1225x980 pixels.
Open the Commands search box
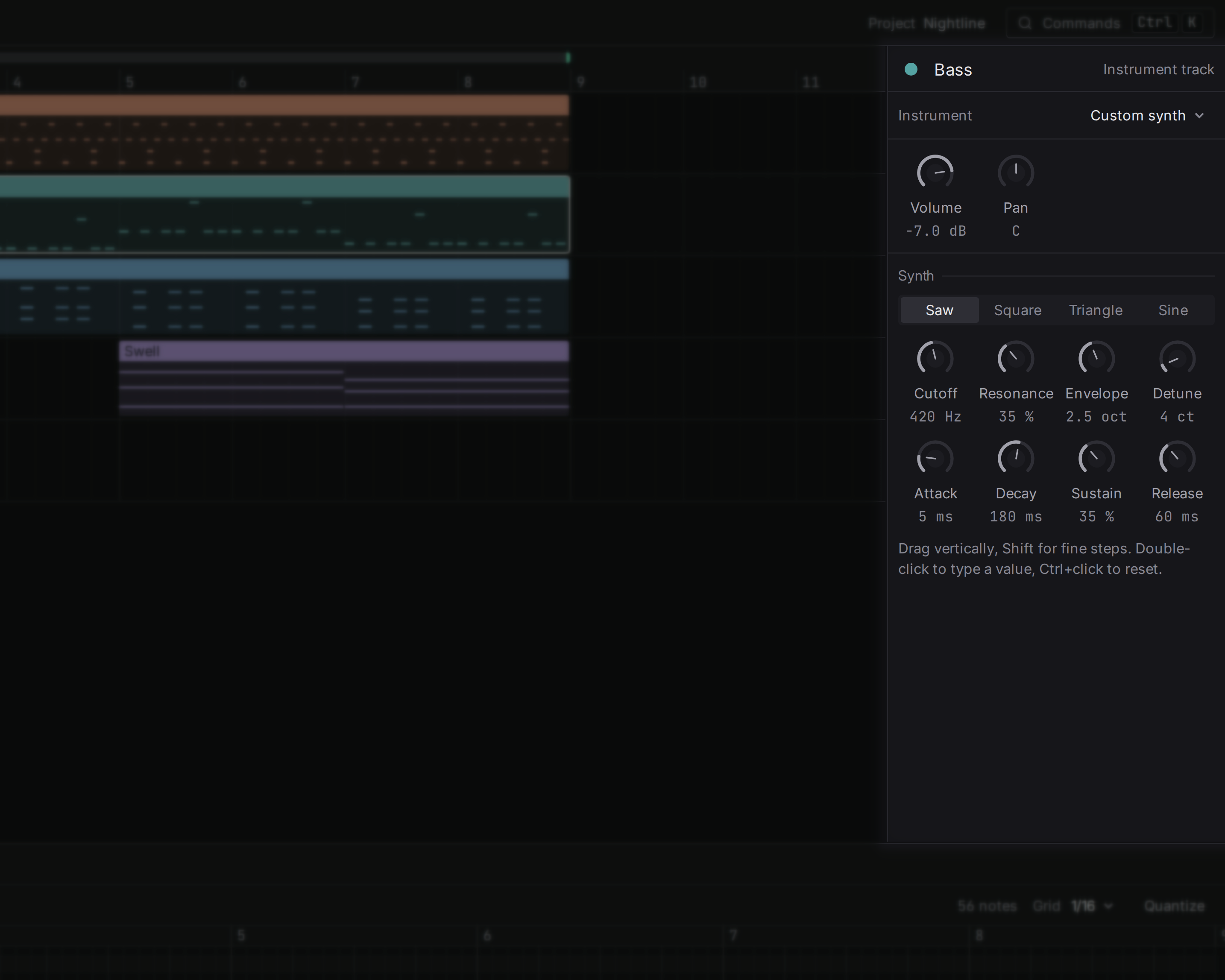point(1111,23)
